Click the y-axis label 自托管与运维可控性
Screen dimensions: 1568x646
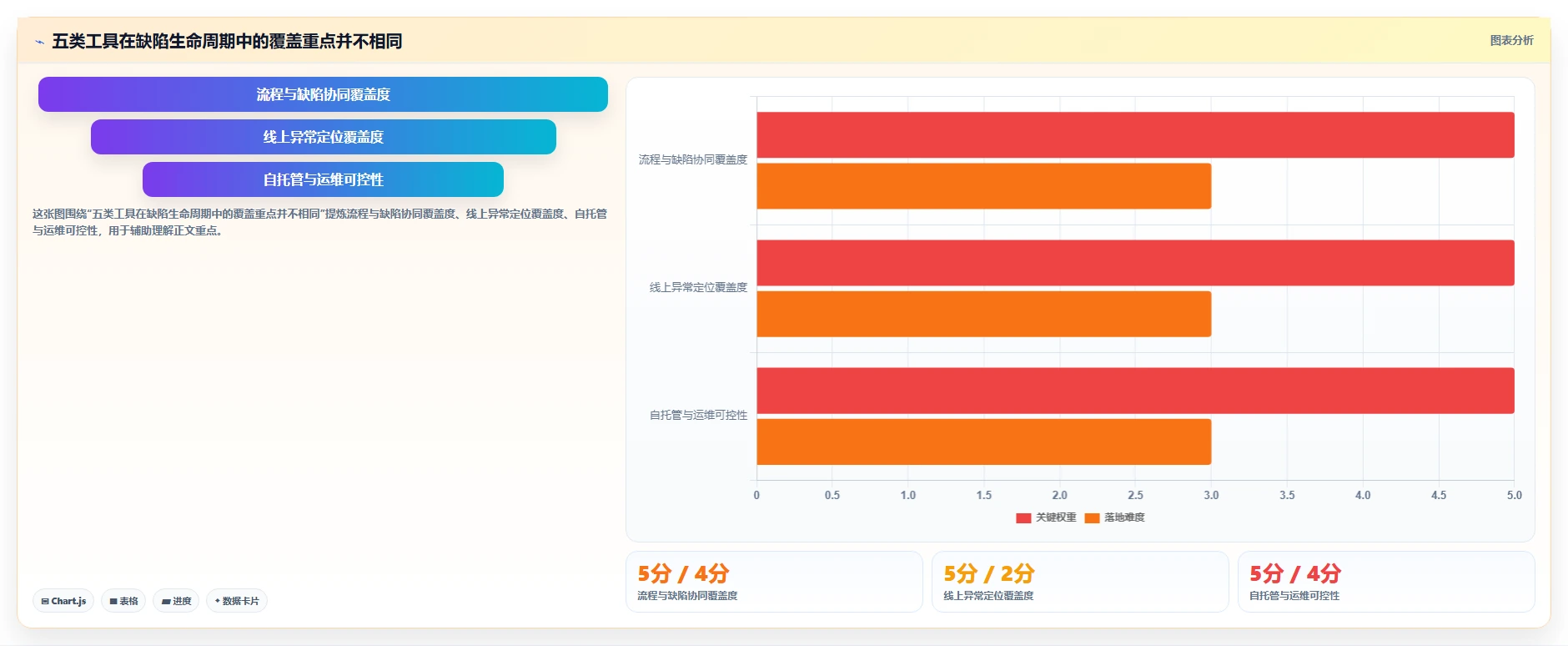tap(698, 415)
